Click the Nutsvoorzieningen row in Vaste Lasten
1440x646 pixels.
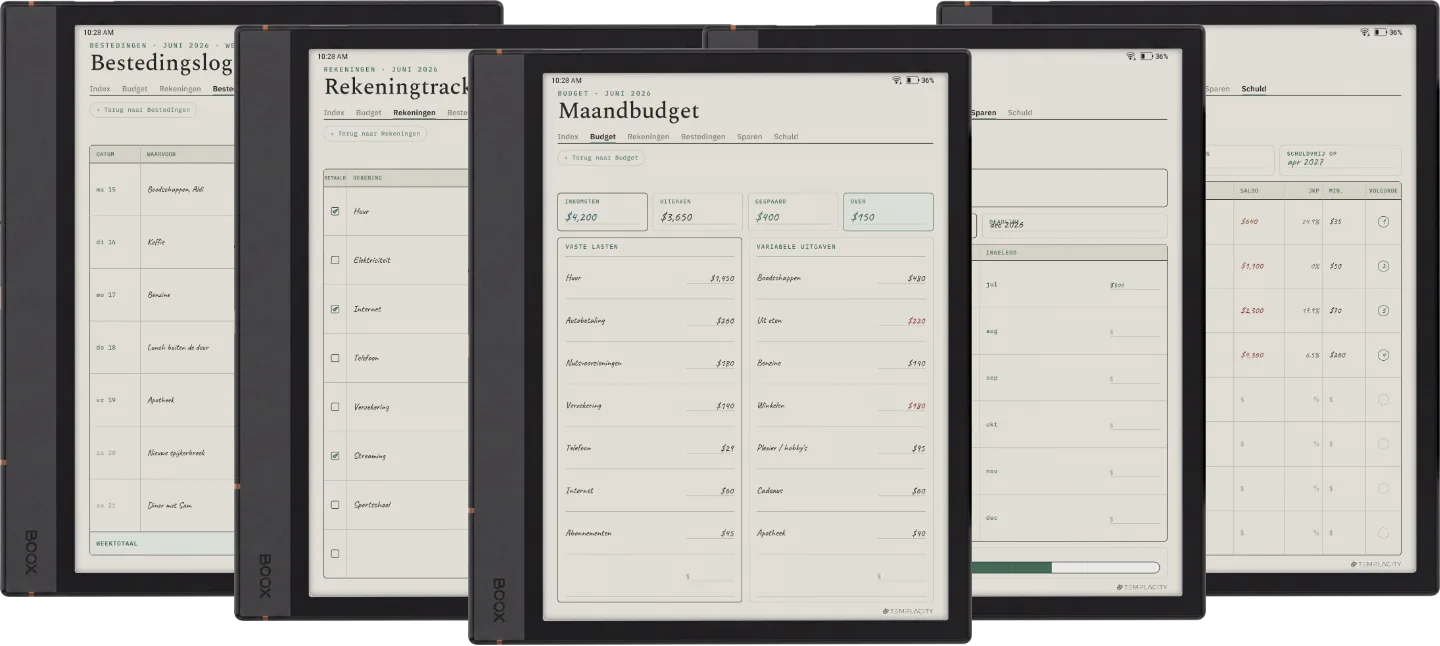tap(650, 363)
